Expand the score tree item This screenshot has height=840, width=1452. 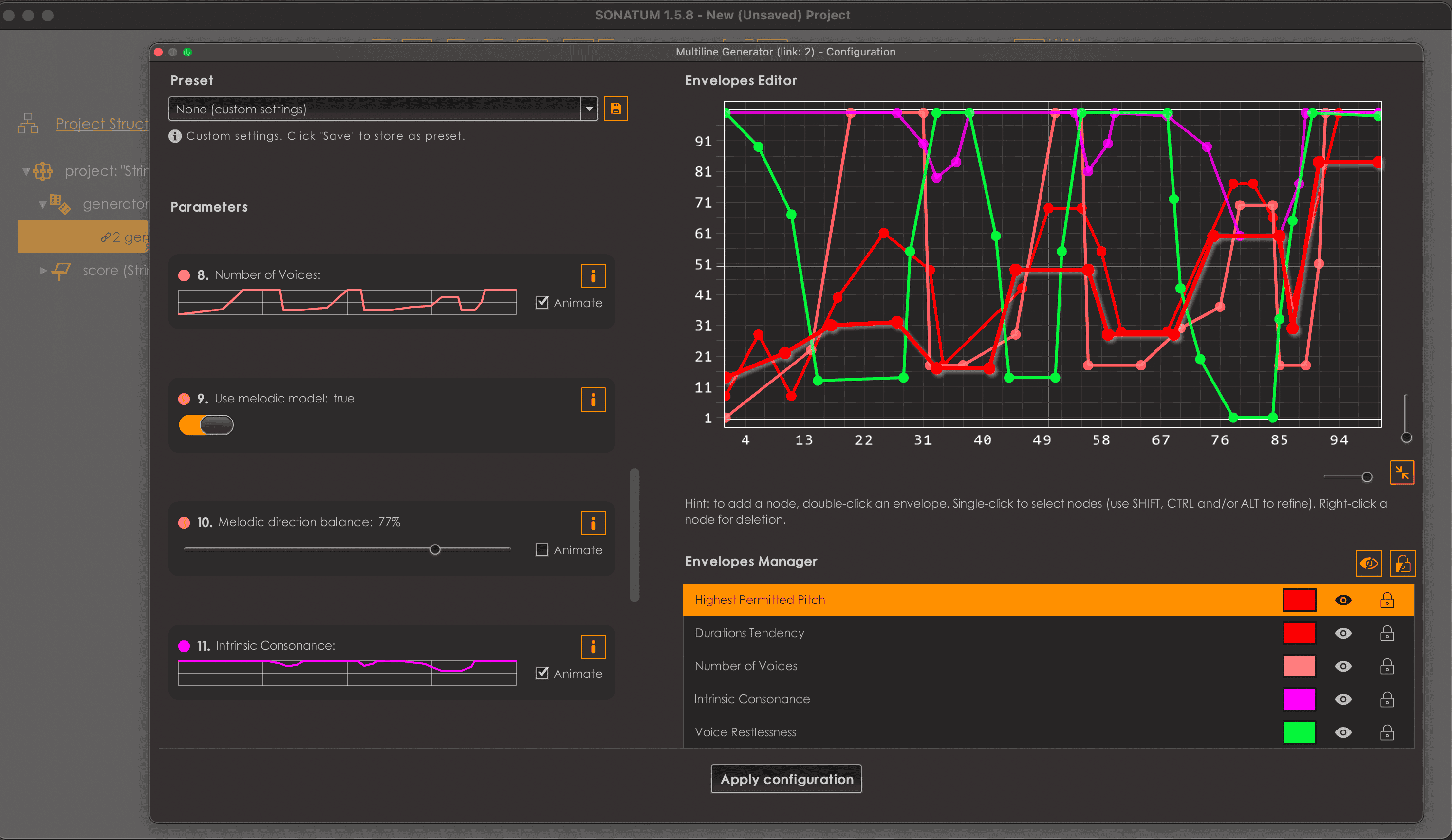(43, 270)
